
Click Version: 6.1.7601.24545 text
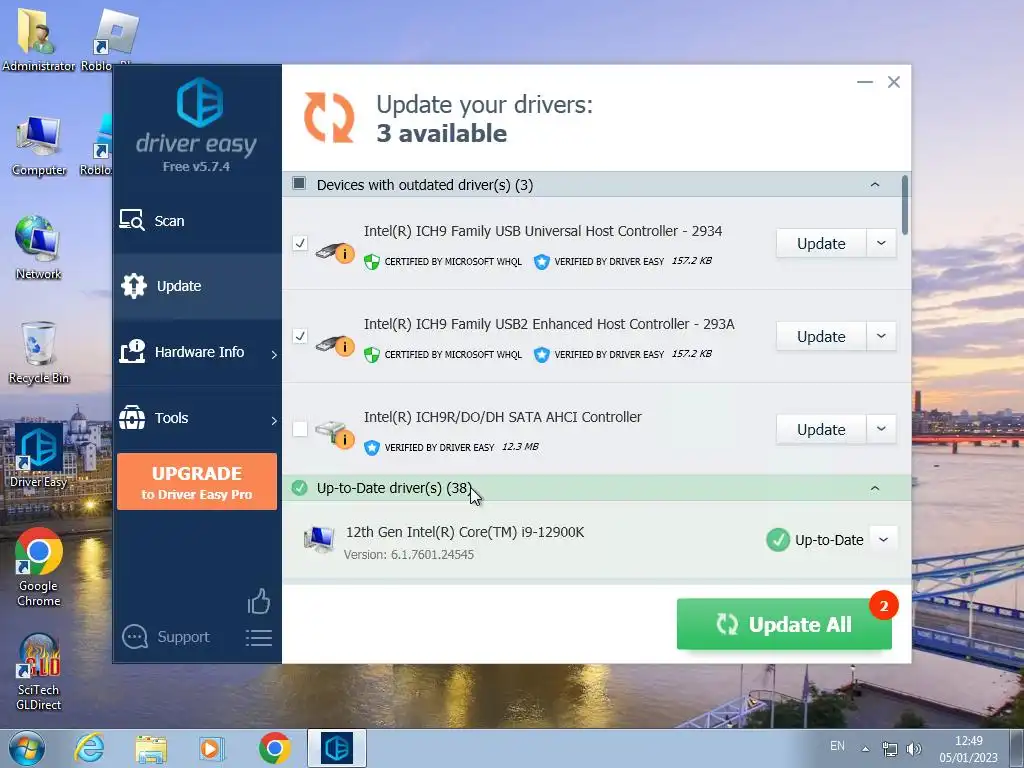(409, 554)
